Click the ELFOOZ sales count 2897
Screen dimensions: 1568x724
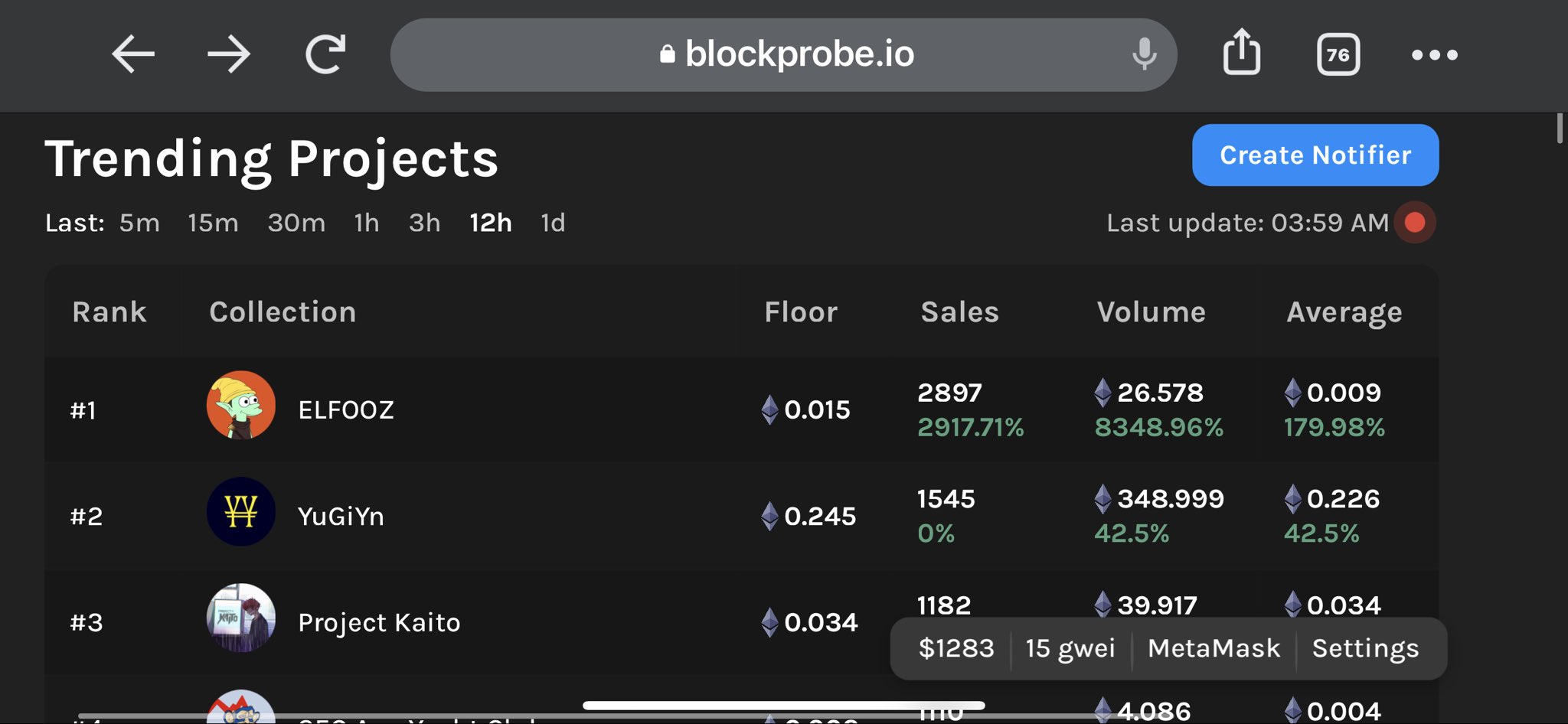pos(949,393)
